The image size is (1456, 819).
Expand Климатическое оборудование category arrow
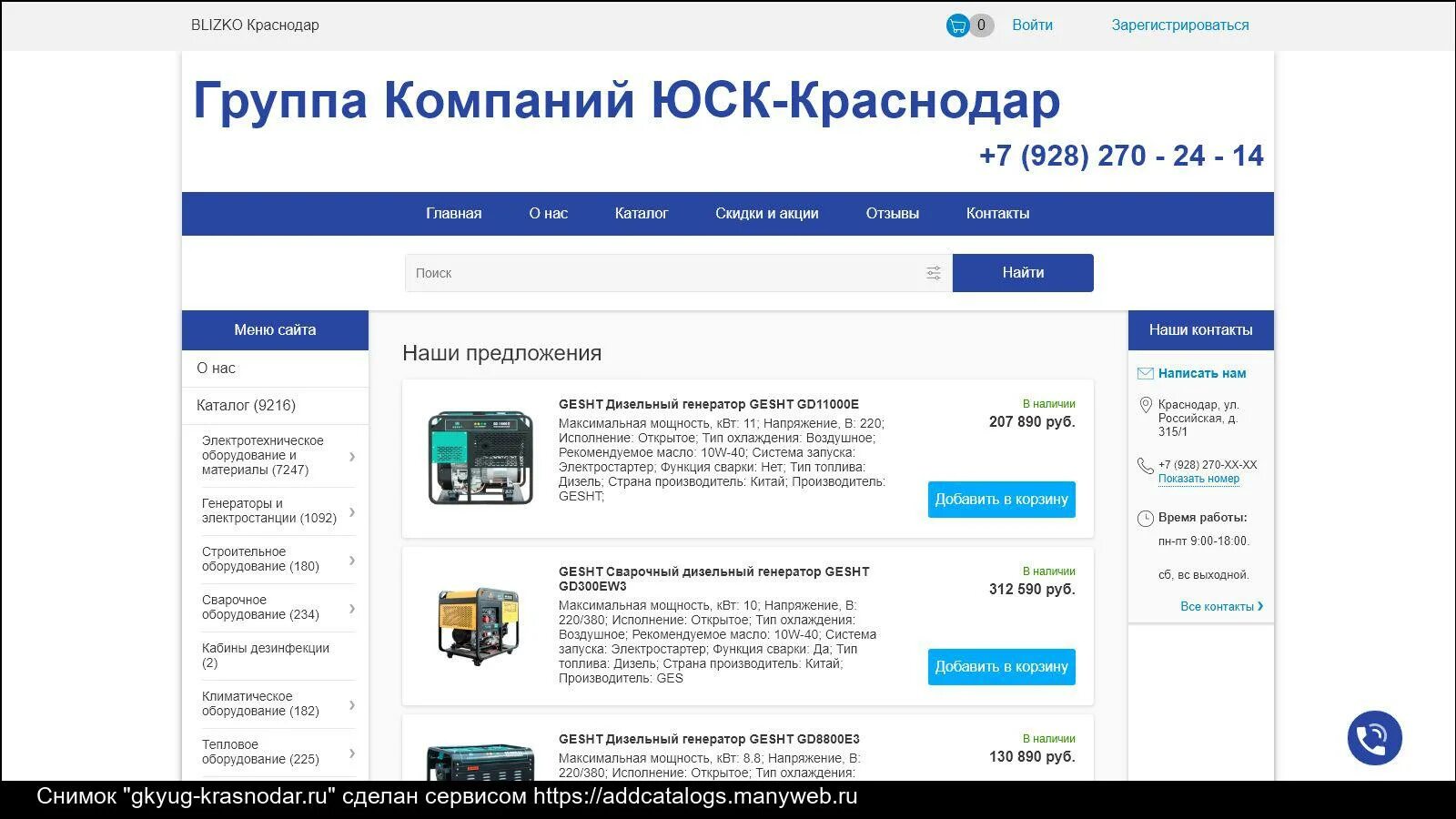tap(352, 704)
